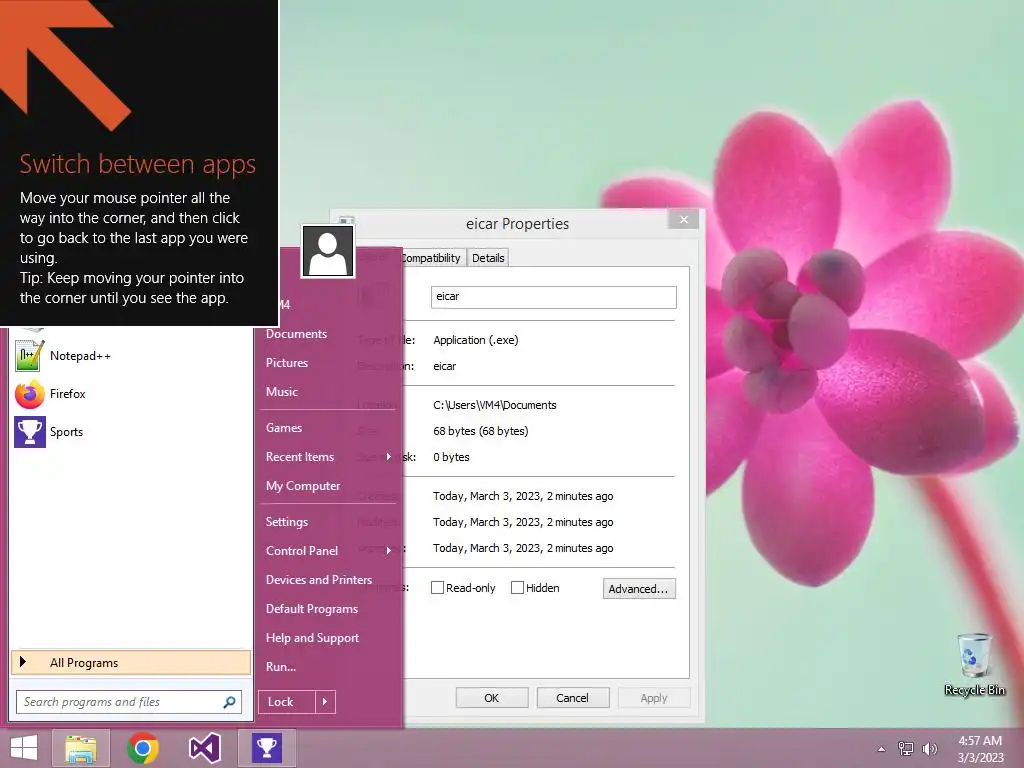Expand the Recent Items submenu arrow
The width and height of the screenshot is (1024, 768).
[389, 456]
